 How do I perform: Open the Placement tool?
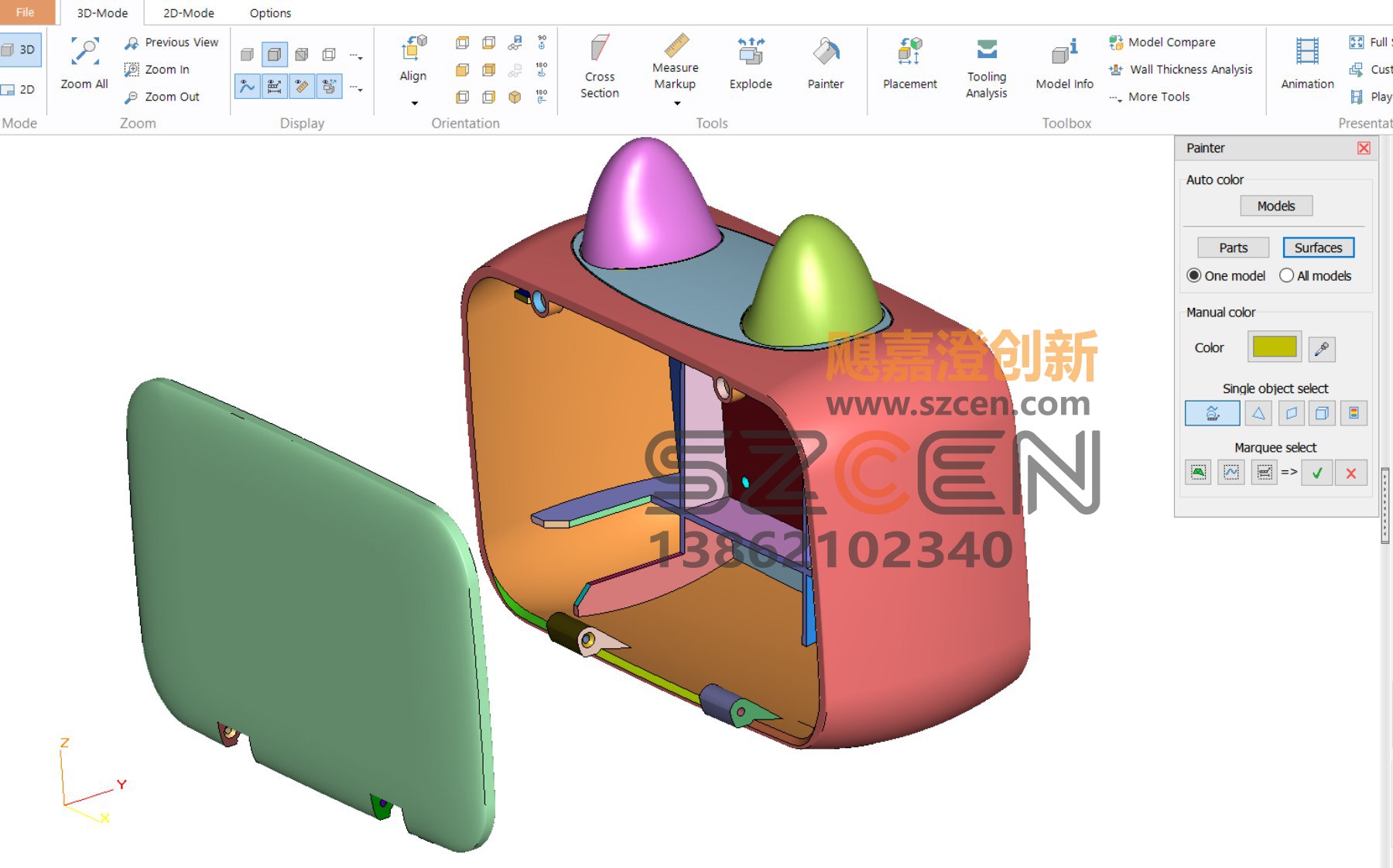click(x=910, y=63)
